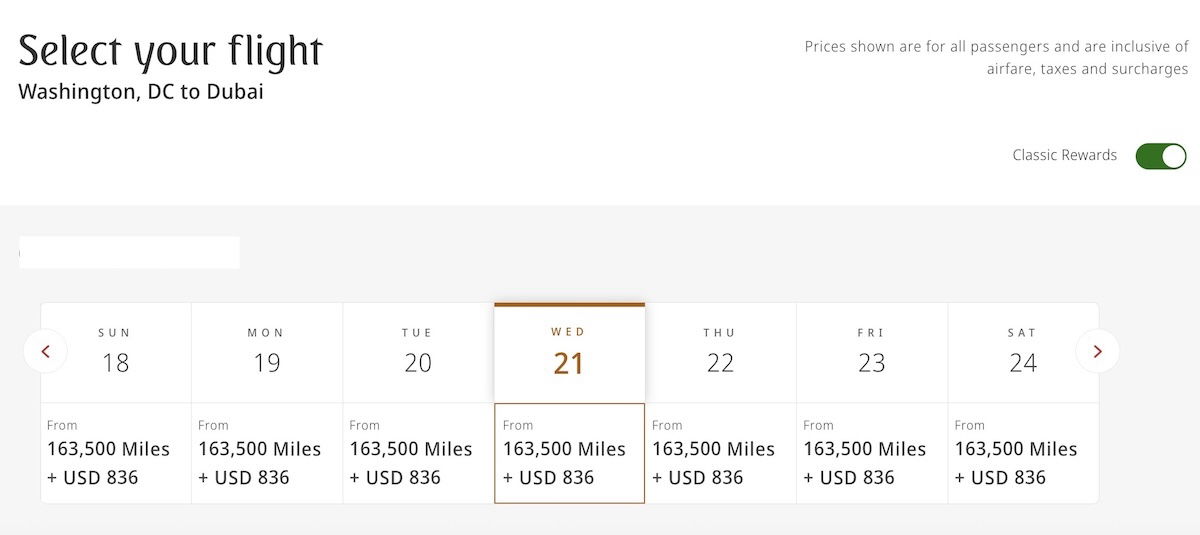The width and height of the screenshot is (1200, 535).
Task: Select the Tuesday 20 date tab
Action: (x=418, y=352)
